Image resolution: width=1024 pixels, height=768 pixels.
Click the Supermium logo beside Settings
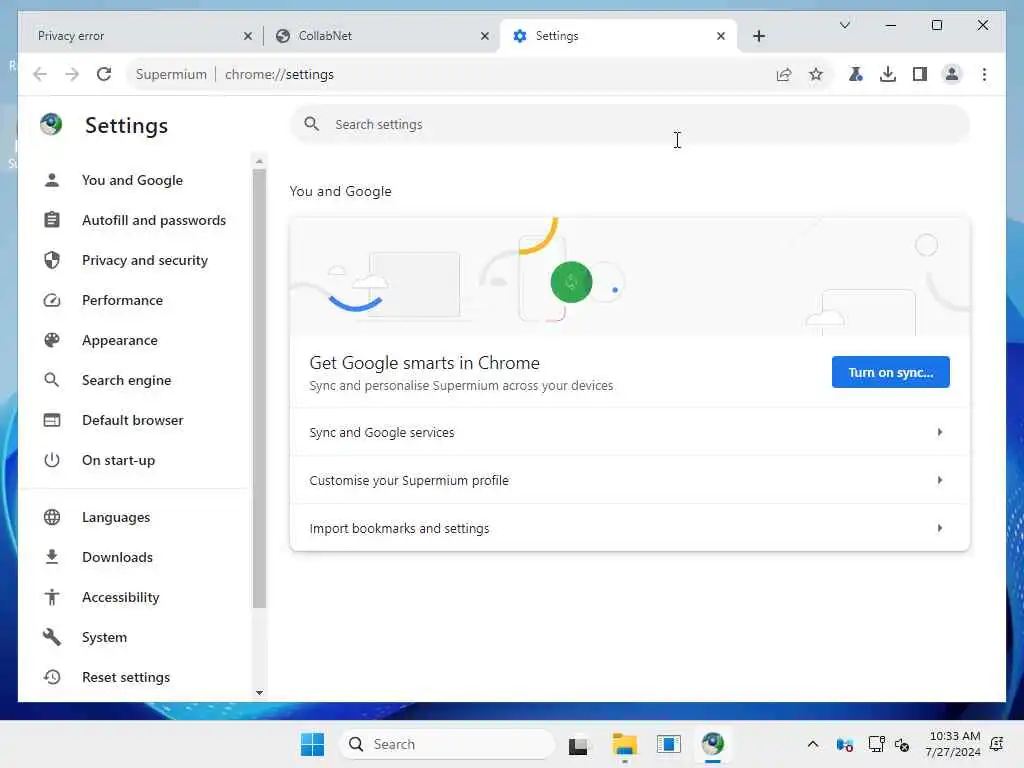[x=51, y=124]
